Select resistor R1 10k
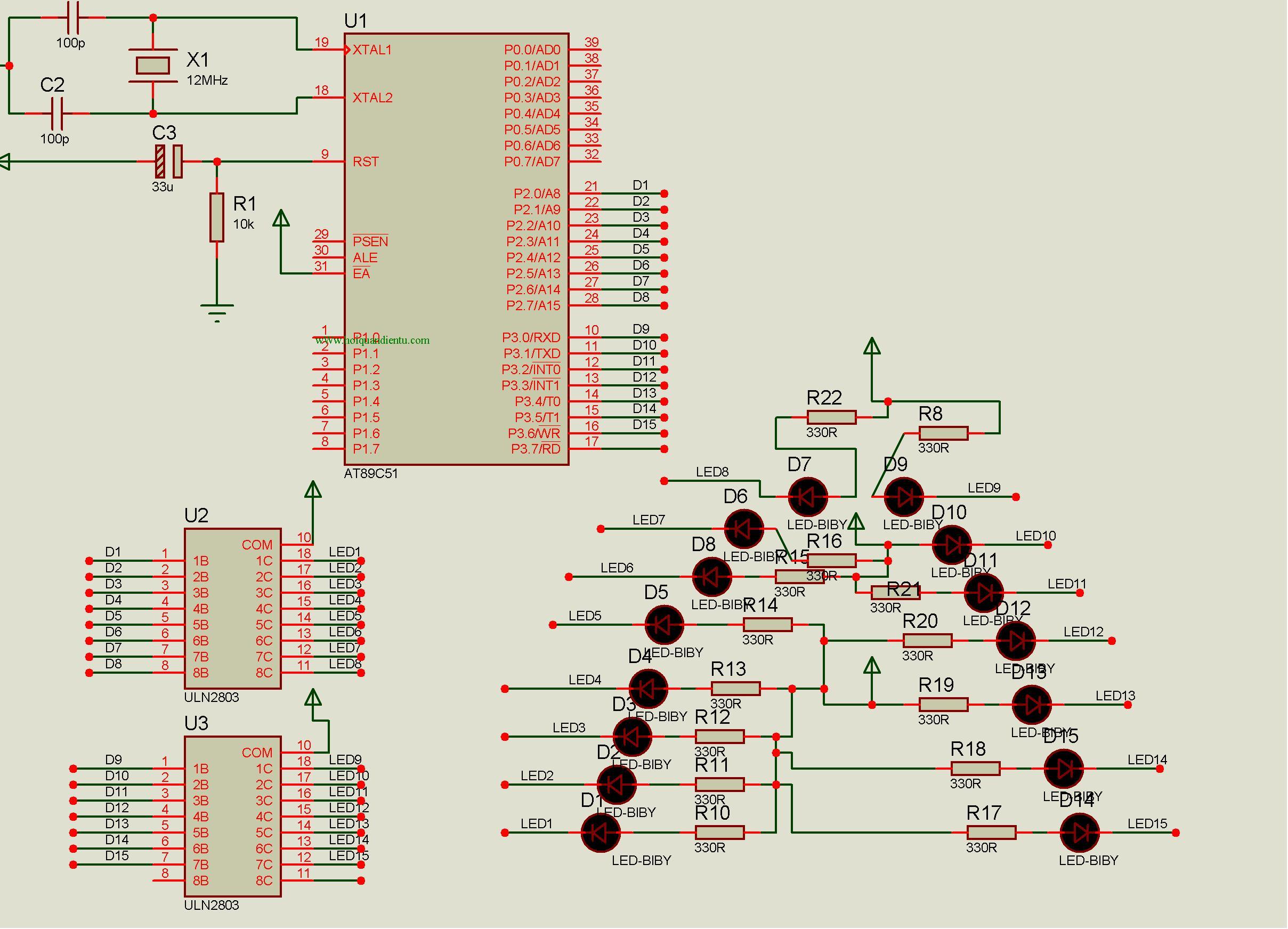 pos(217,217)
